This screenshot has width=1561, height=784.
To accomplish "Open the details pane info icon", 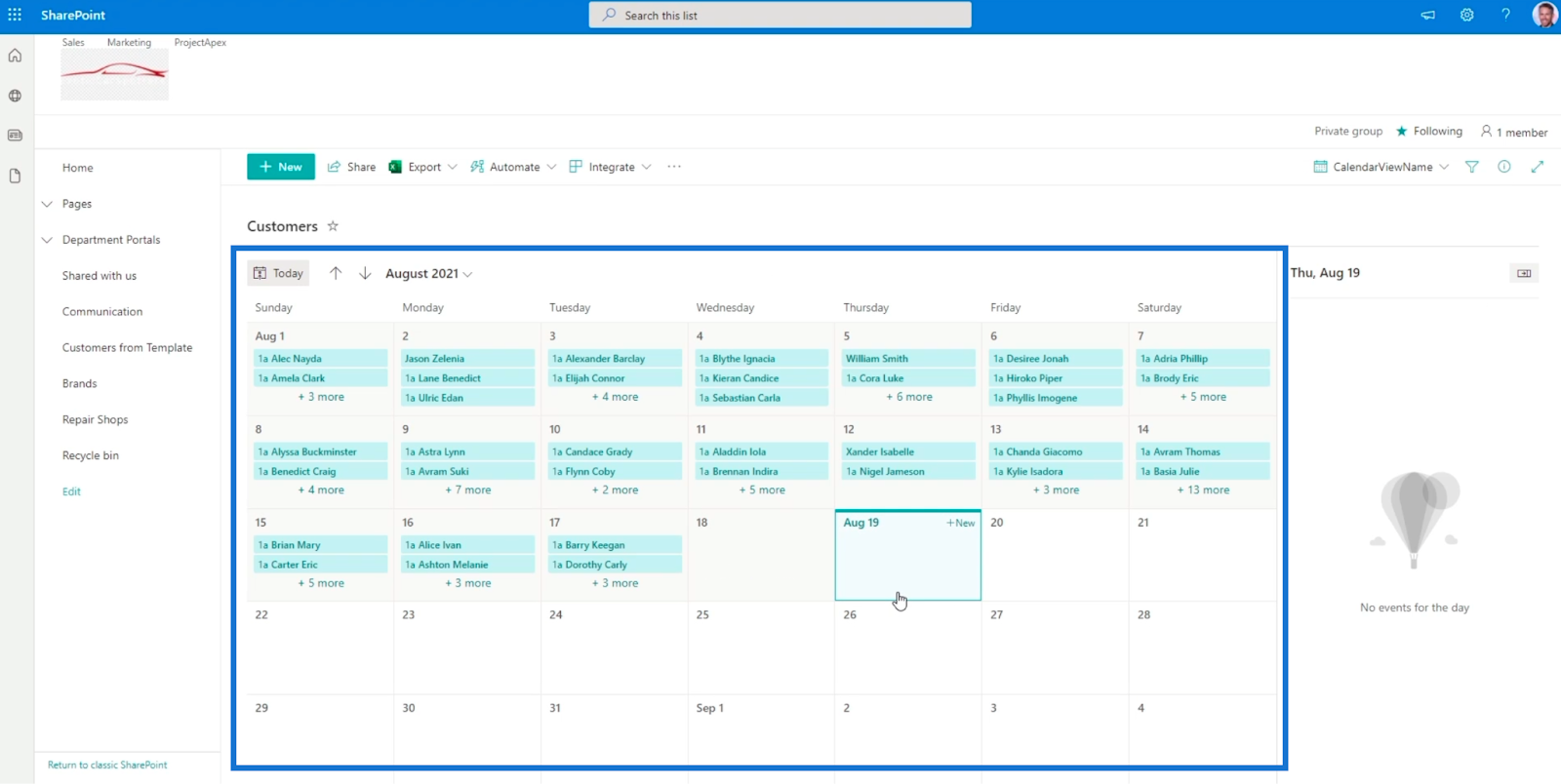I will pyautogui.click(x=1504, y=167).
